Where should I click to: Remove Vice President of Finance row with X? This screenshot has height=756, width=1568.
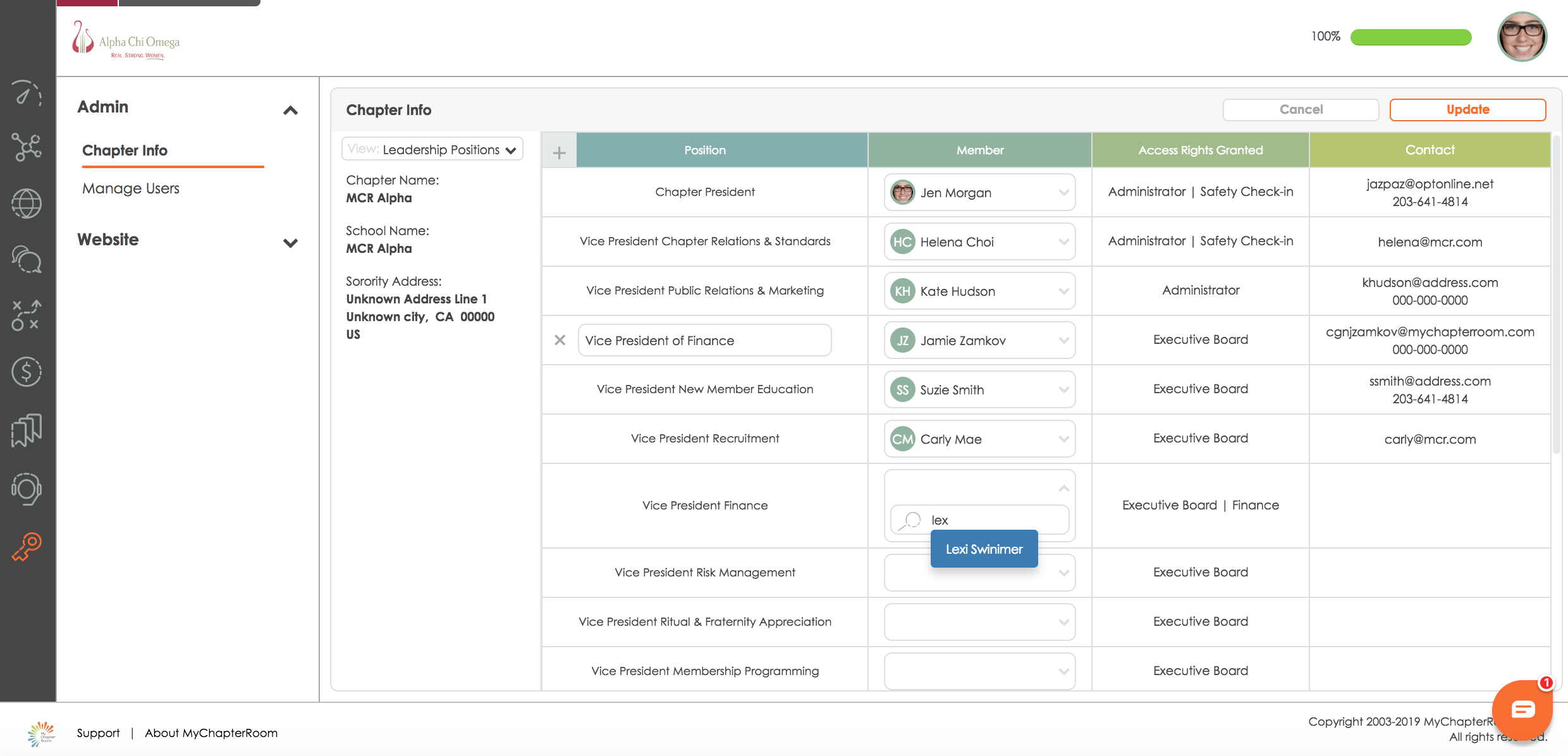[x=560, y=340]
